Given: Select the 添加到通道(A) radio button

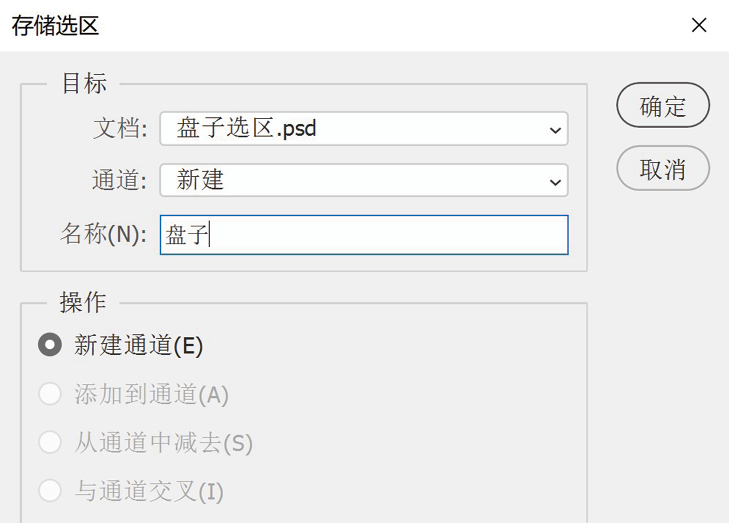Looking at the screenshot, I should pyautogui.click(x=50, y=394).
